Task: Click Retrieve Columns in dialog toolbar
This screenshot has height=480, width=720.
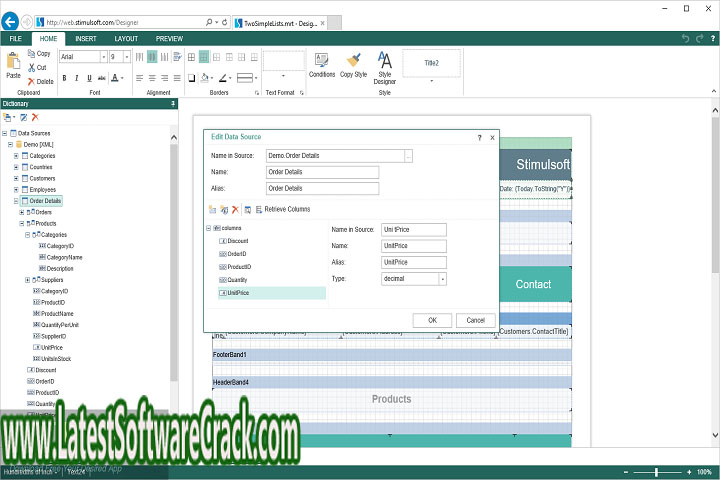Action: [x=283, y=209]
